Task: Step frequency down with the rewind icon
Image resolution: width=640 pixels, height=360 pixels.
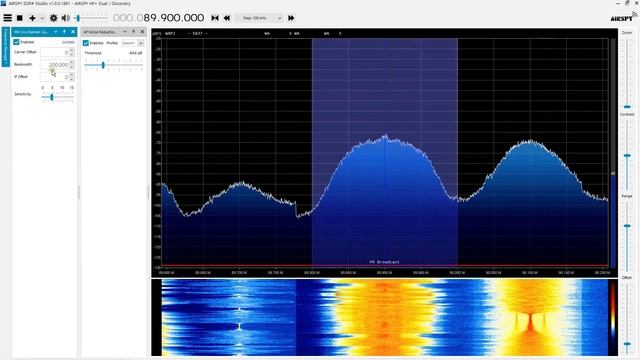Action: 227,18
